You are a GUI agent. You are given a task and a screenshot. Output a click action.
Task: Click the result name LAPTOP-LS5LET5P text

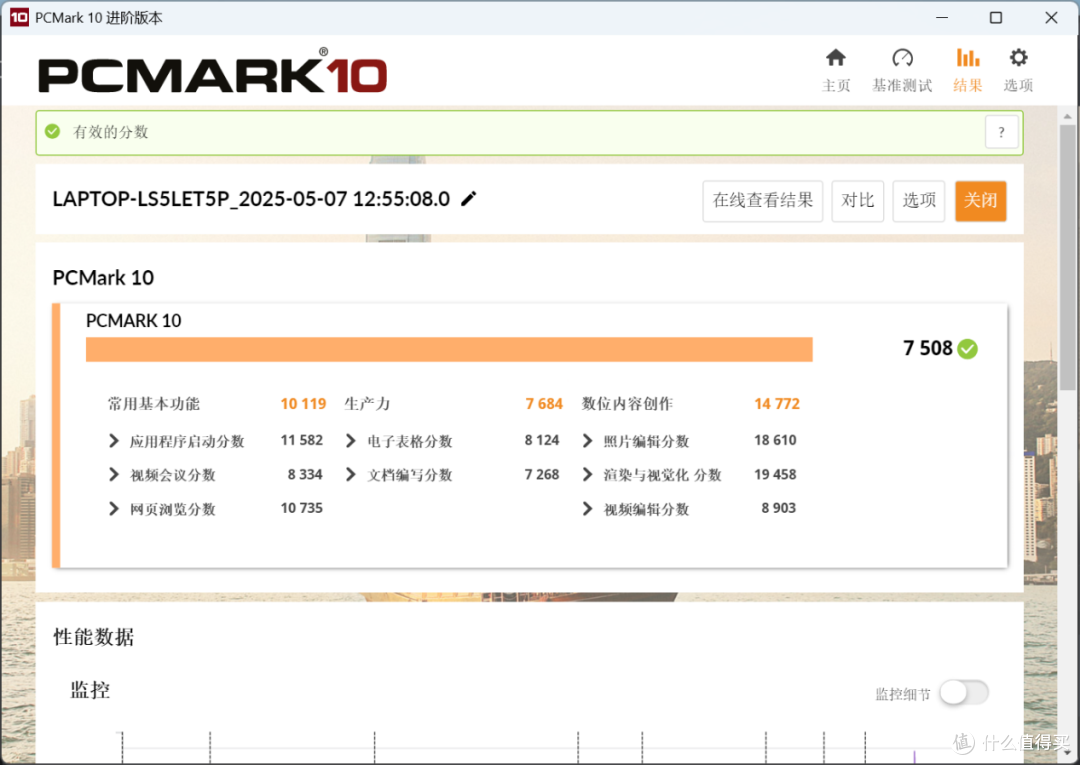point(251,199)
